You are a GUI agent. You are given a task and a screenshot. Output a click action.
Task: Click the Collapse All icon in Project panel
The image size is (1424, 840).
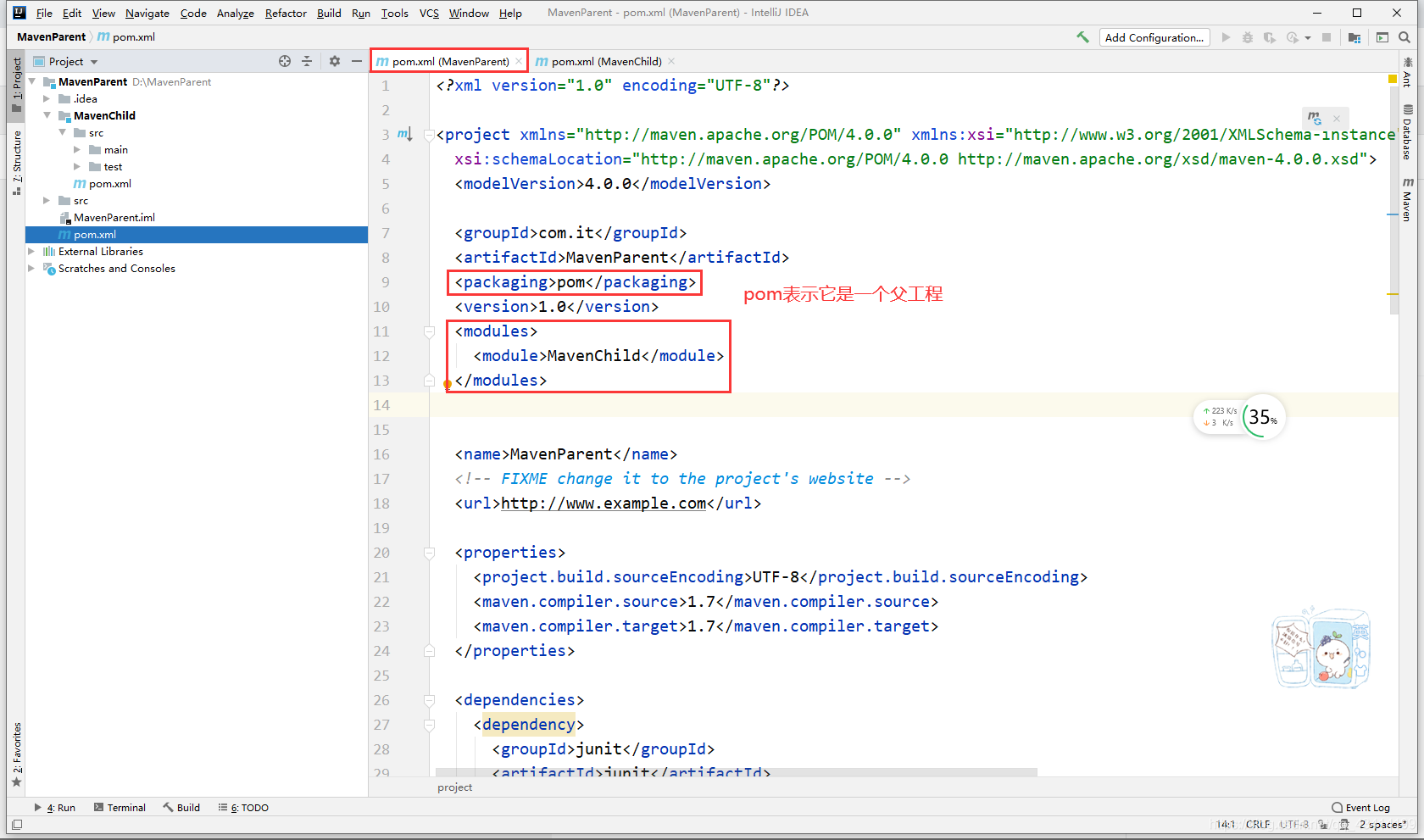(x=307, y=61)
